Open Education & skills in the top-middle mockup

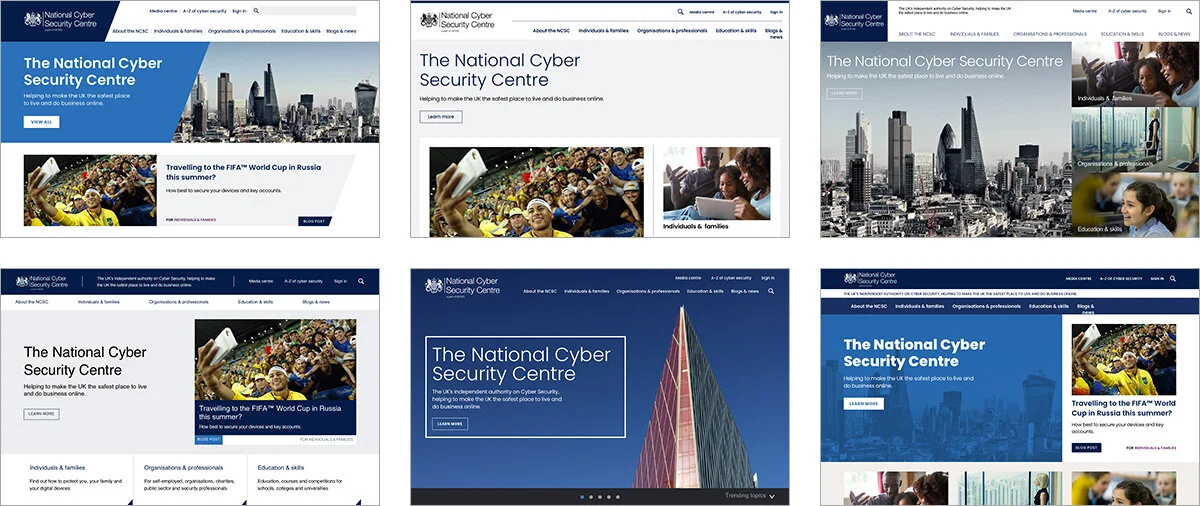pos(736,30)
